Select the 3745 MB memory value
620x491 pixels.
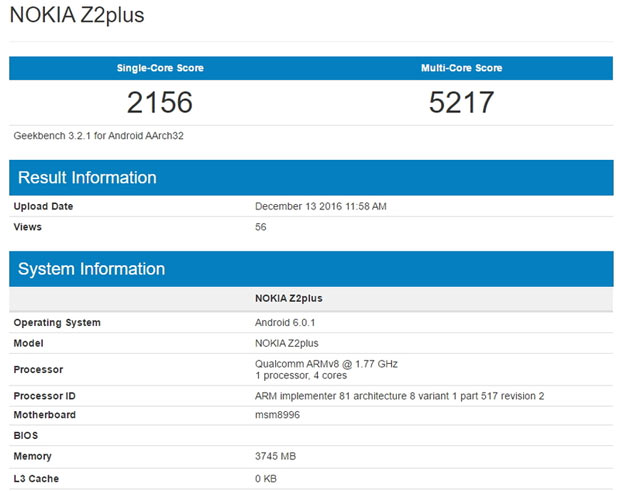275,456
